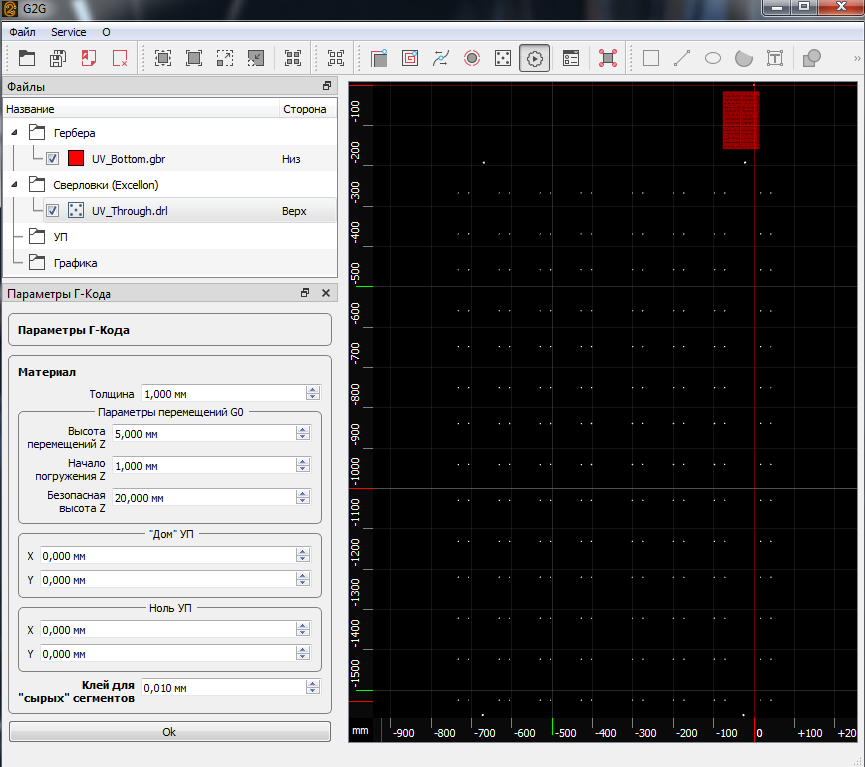This screenshot has height=767, width=865.
Task: Click the Толщина thickness input field
Action: (223, 394)
